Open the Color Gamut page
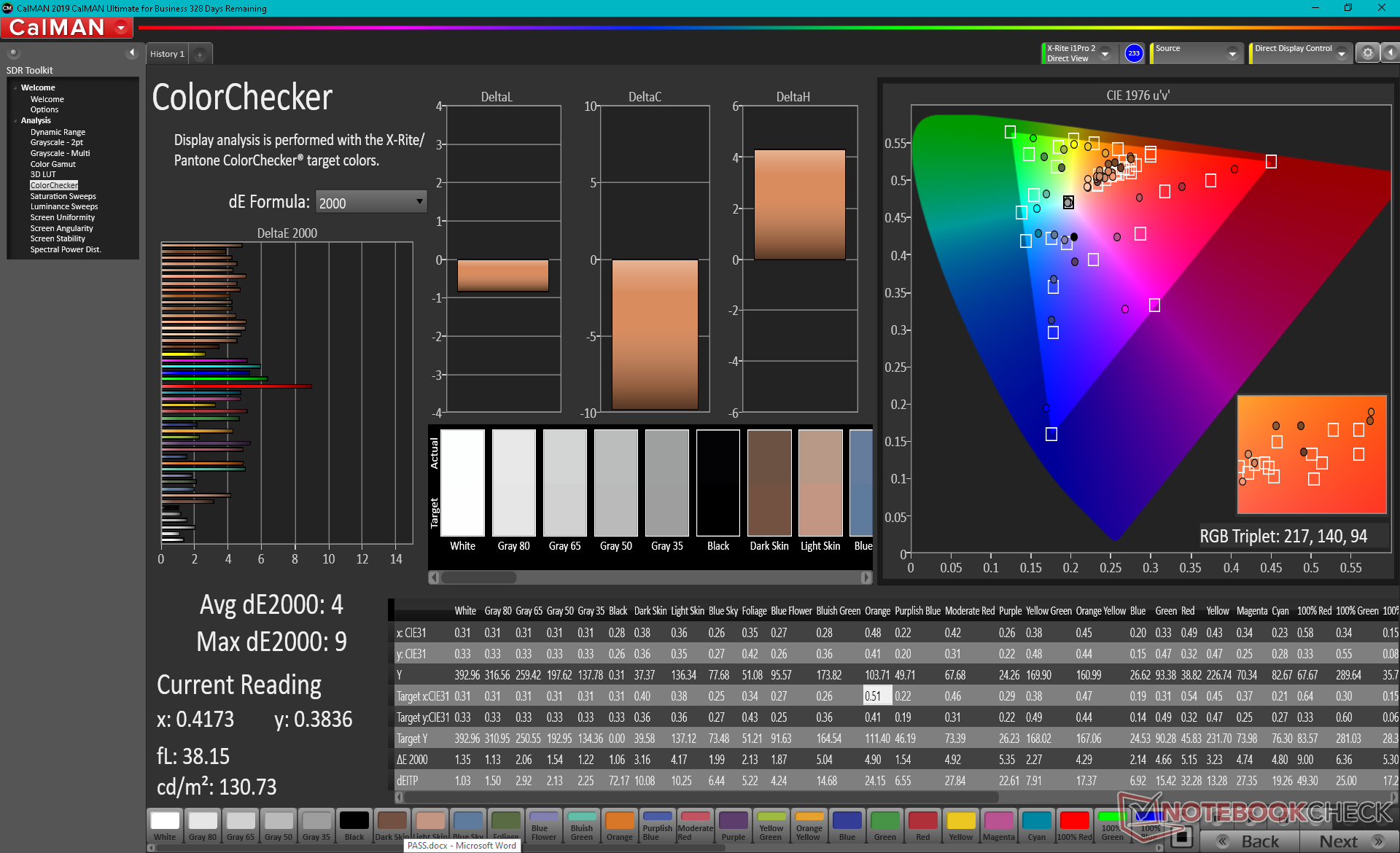This screenshot has width=1400, height=853. coord(52,164)
